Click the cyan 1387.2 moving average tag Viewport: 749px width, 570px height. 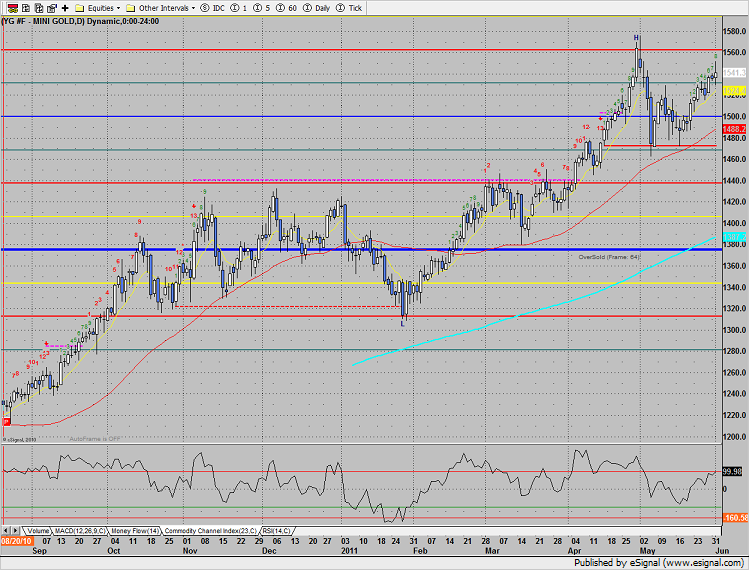click(734, 237)
